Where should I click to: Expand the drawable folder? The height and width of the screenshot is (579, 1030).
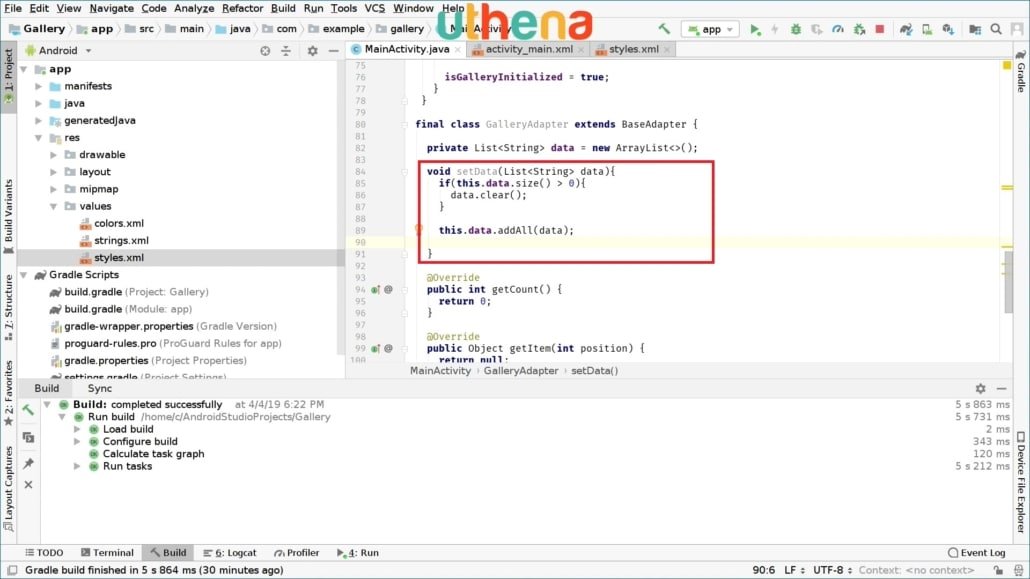pos(54,154)
